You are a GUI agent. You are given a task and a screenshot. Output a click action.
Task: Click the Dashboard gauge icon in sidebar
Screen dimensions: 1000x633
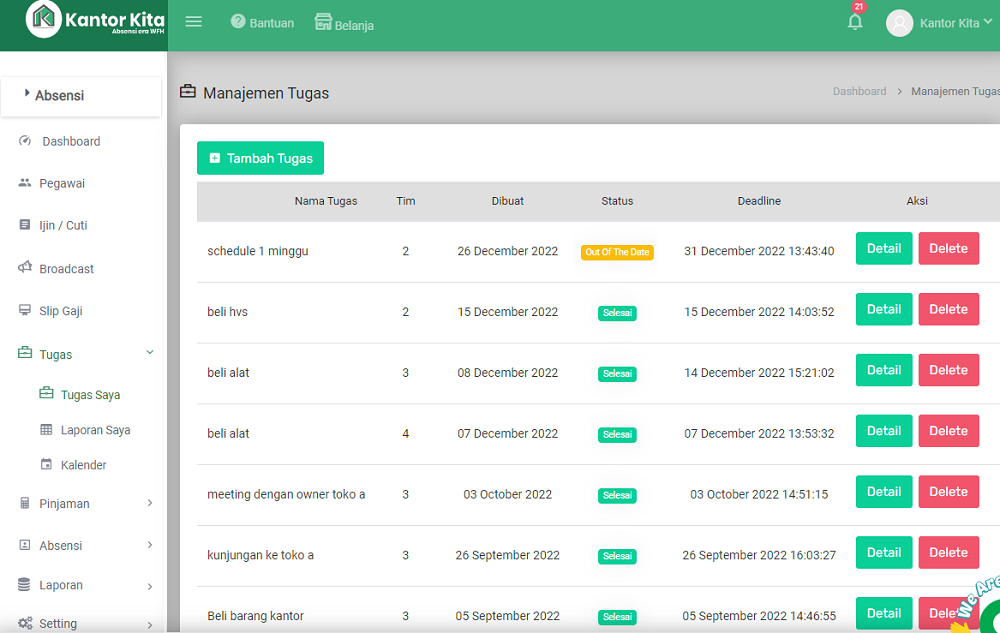click(26, 141)
